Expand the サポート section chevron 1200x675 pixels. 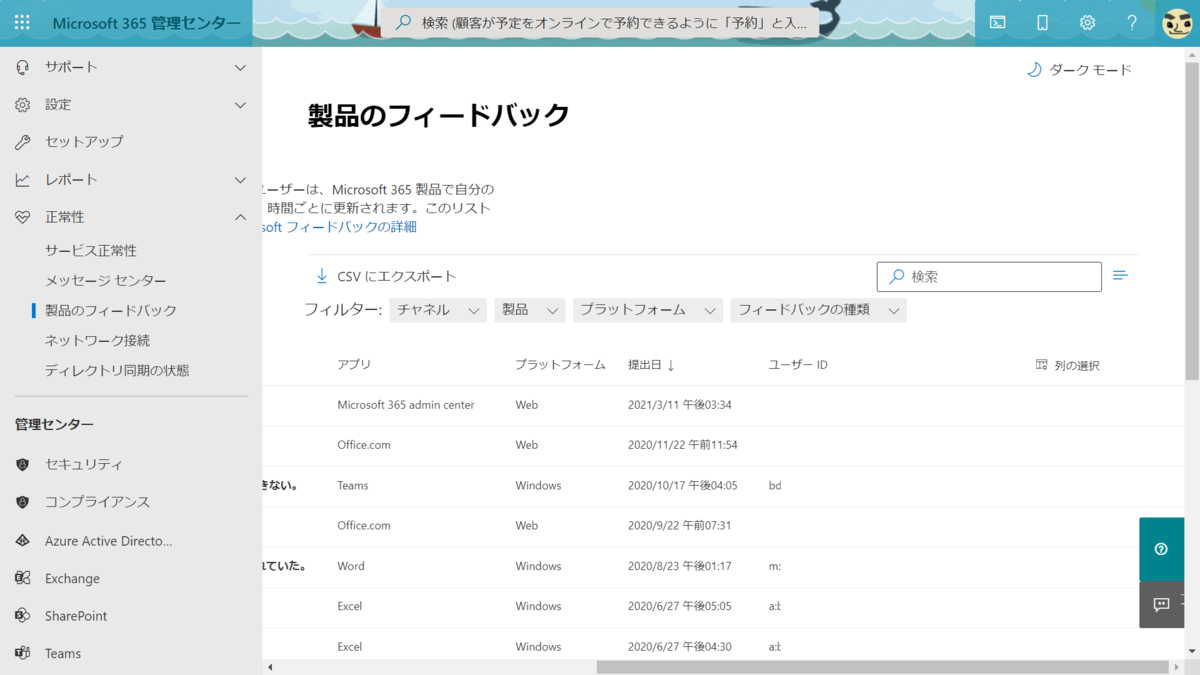pyautogui.click(x=240, y=67)
